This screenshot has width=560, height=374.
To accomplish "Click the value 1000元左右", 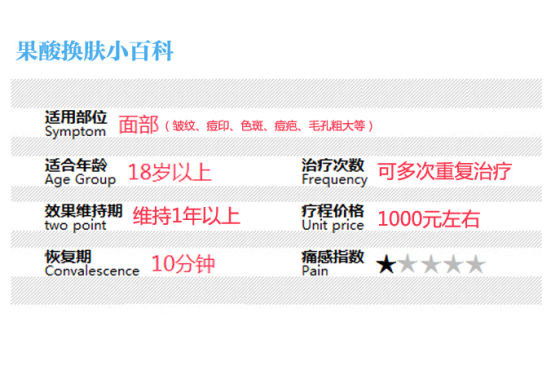I will point(429,219).
